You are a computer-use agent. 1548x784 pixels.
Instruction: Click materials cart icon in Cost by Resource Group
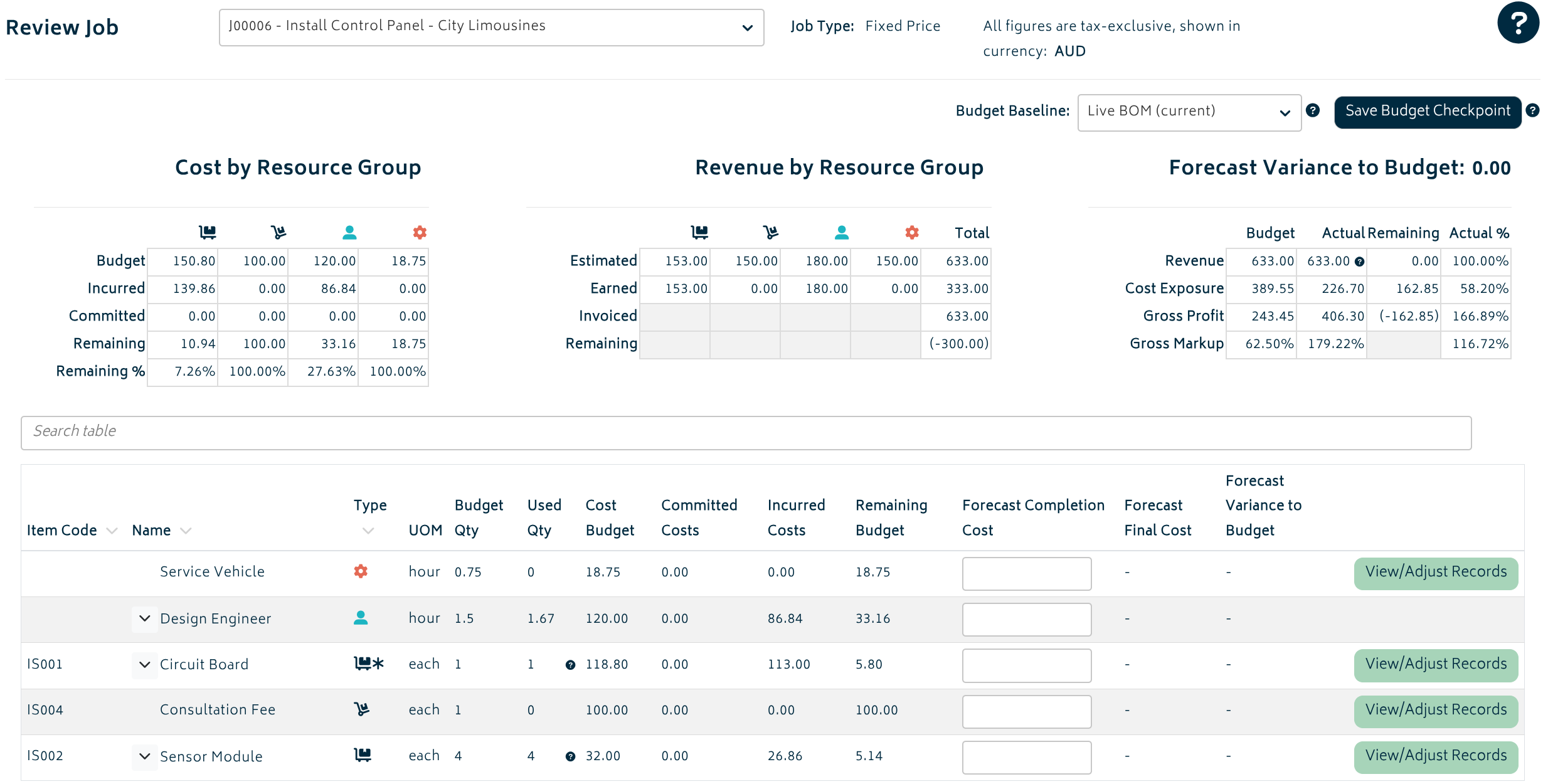208,233
